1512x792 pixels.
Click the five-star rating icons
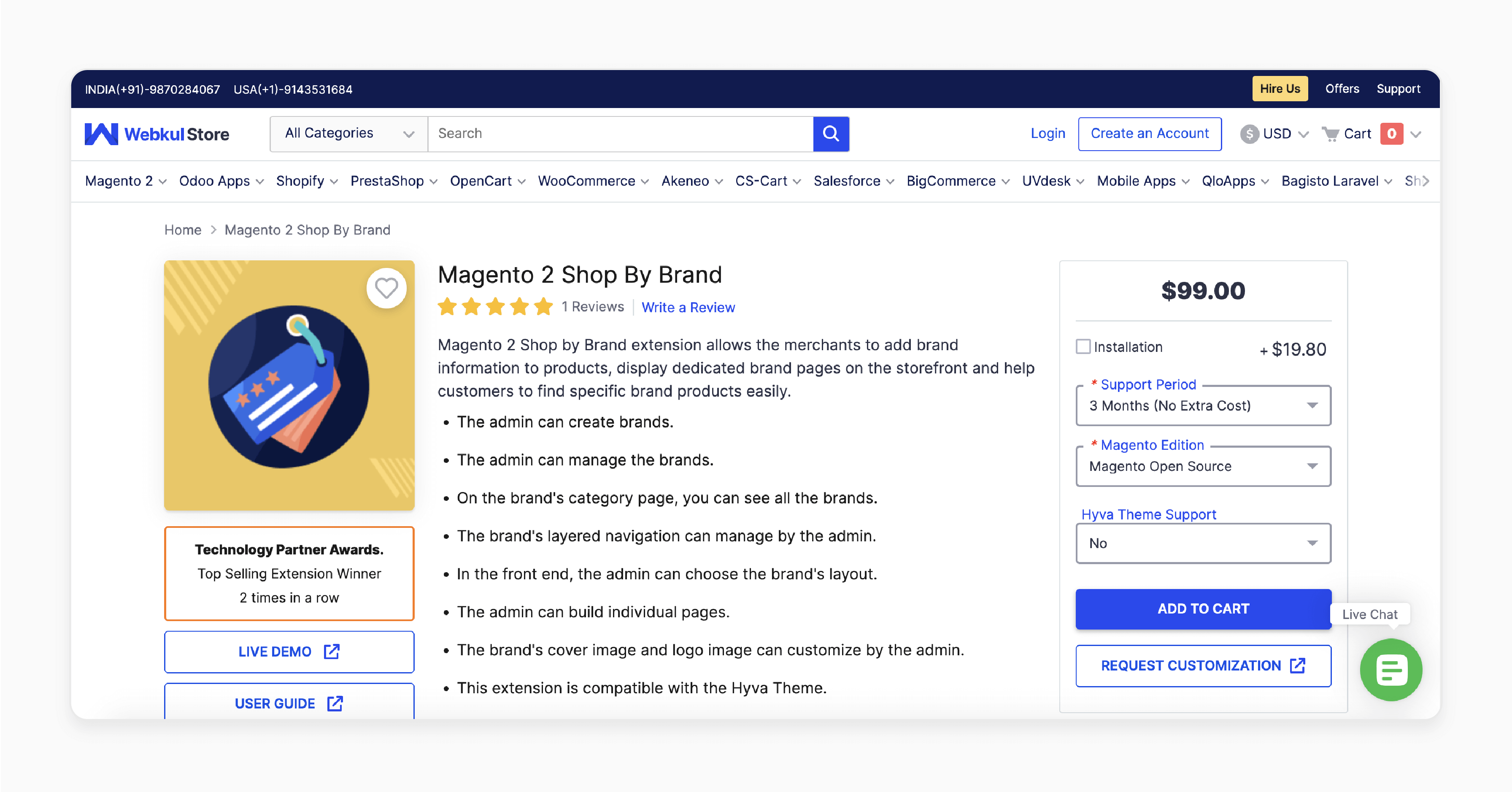tap(495, 306)
